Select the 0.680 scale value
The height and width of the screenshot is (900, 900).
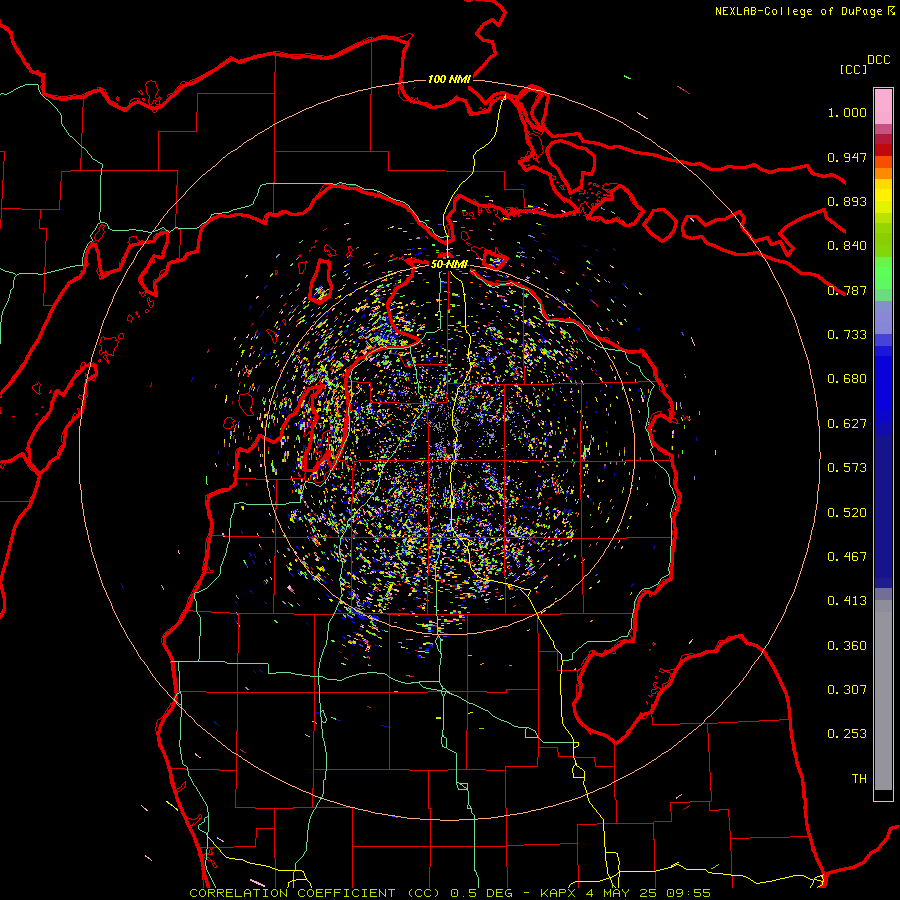[x=847, y=379]
